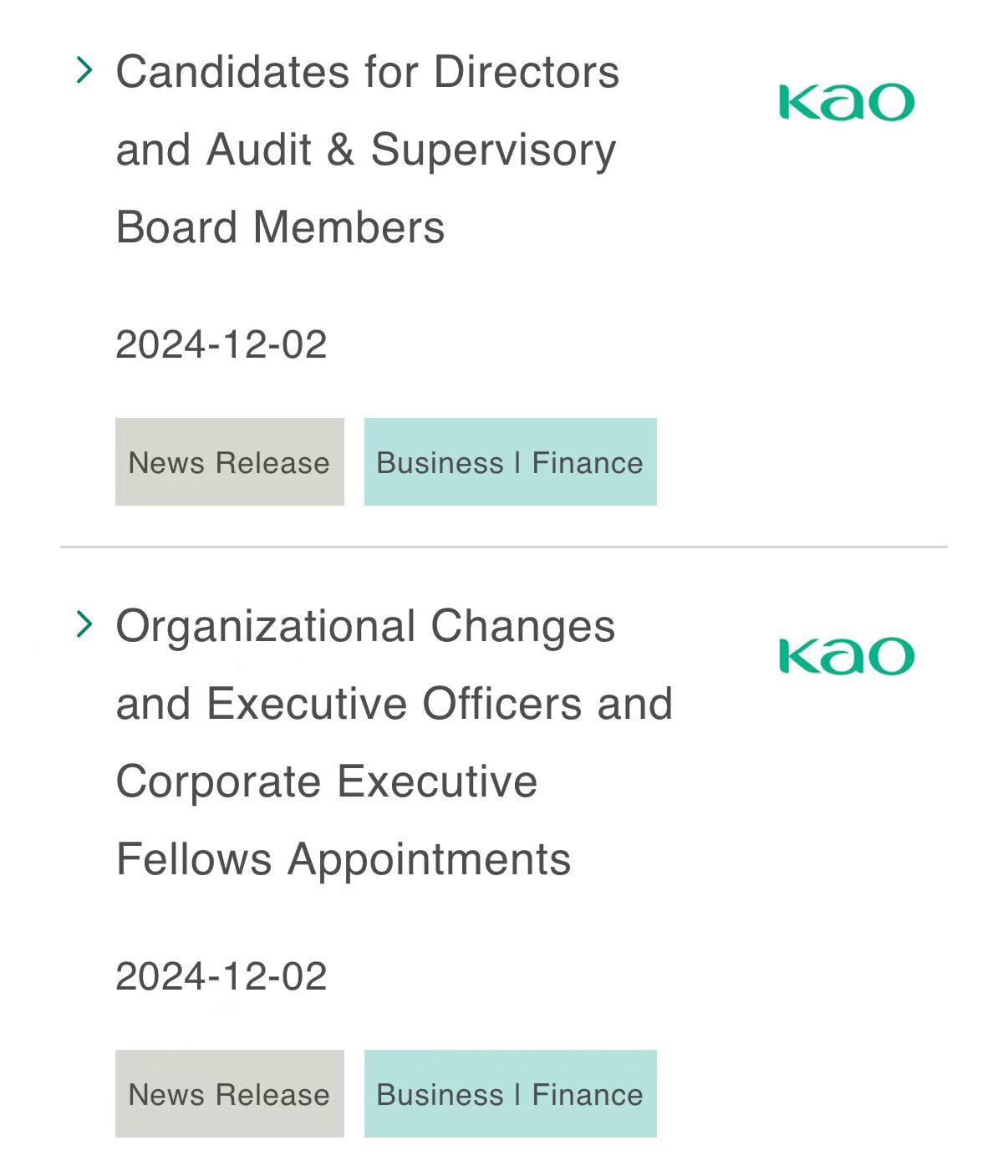Select the News Release tag under Candidates article
The height and width of the screenshot is (1176, 1008).
point(230,461)
